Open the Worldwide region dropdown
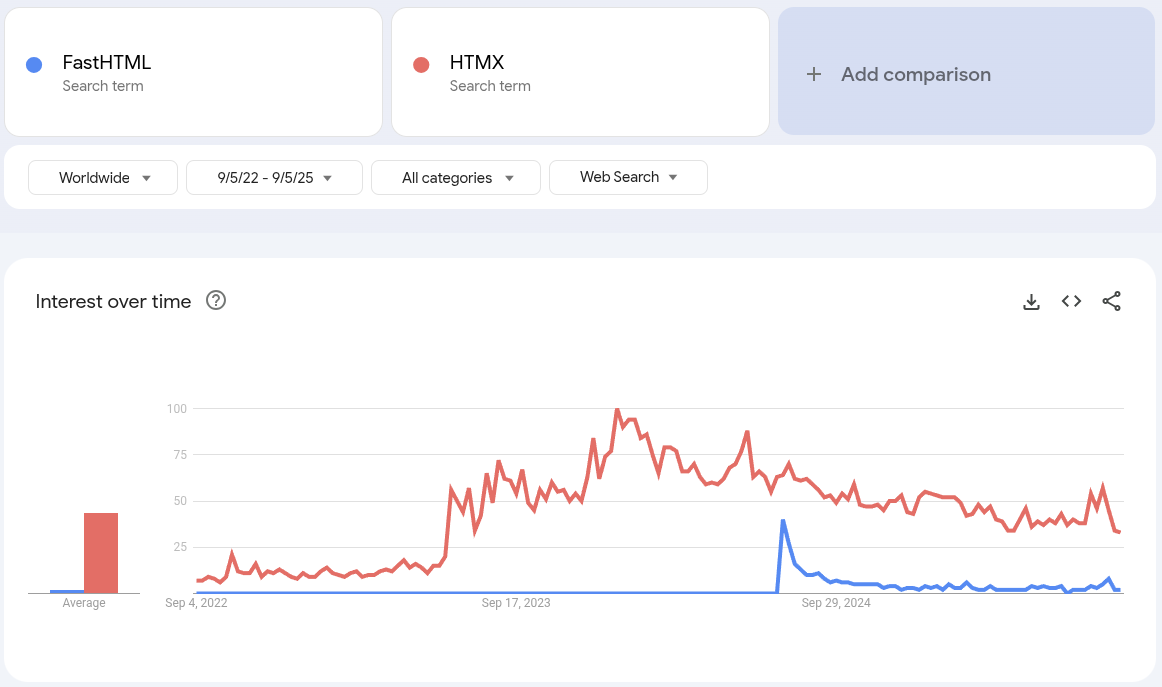Screen dimensions: 1162x687 coord(103,178)
